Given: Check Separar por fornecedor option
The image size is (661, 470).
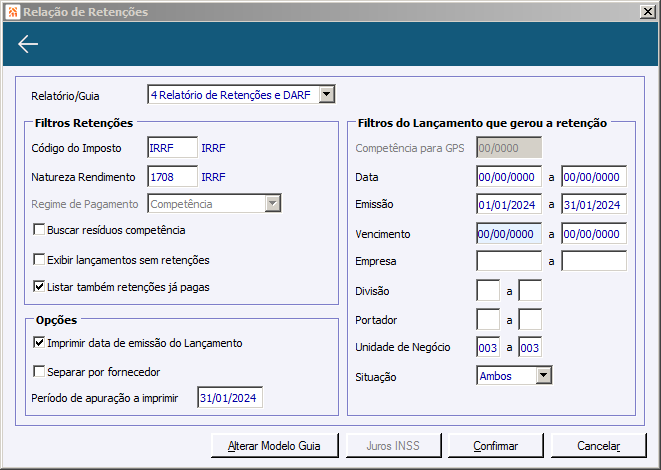Looking at the screenshot, I should tap(39, 372).
